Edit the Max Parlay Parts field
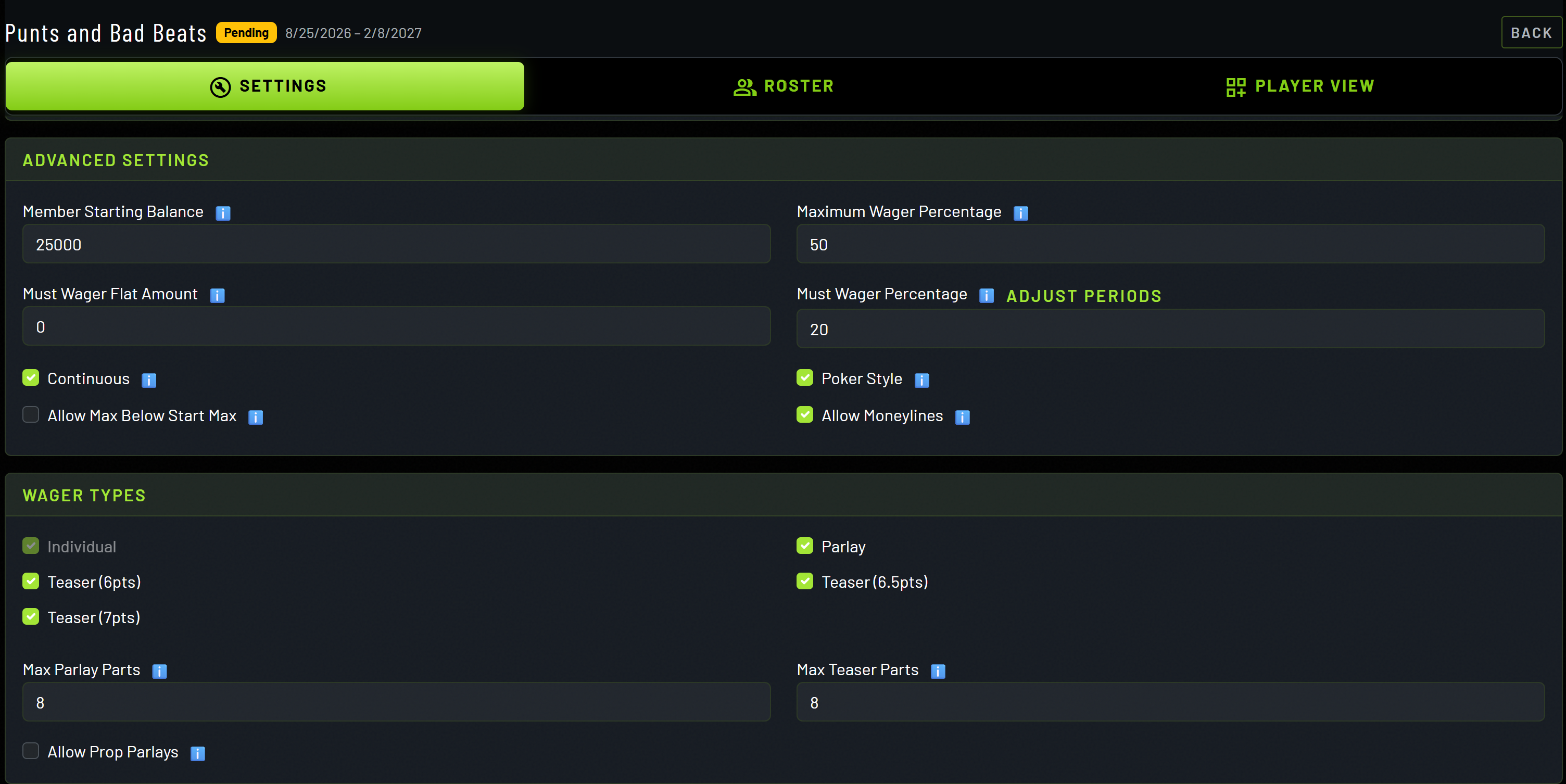This screenshot has width=1566, height=784. [x=396, y=703]
